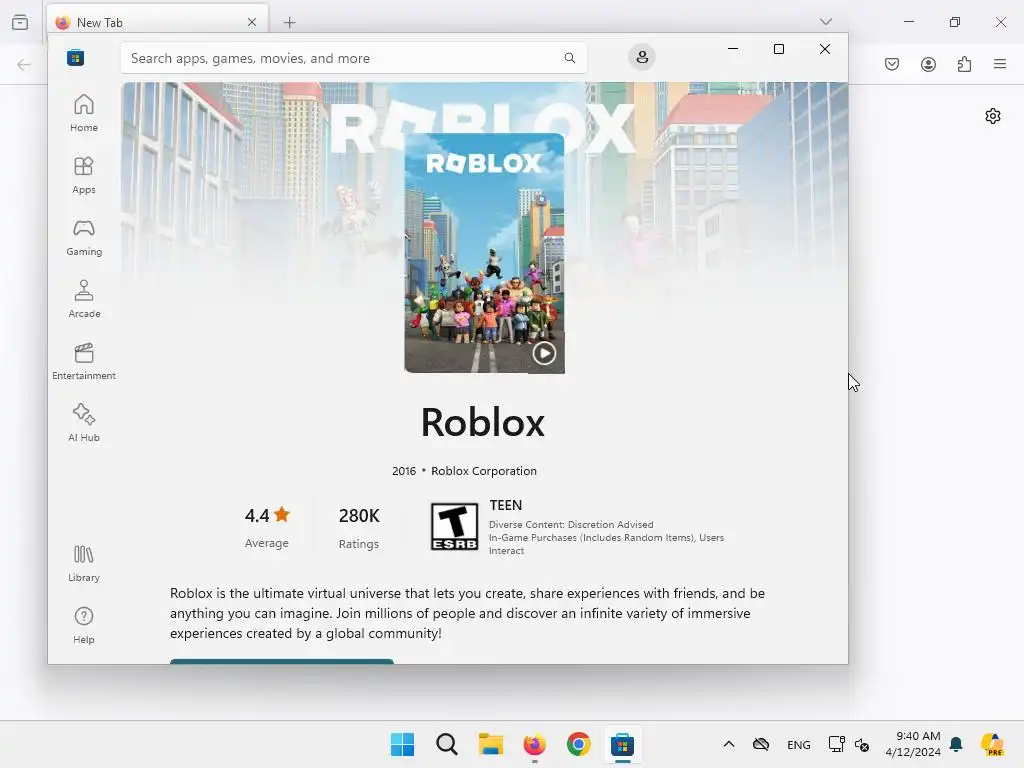Open a new Firefox tab with plus
Image resolution: width=1024 pixels, height=768 pixels.
point(289,22)
